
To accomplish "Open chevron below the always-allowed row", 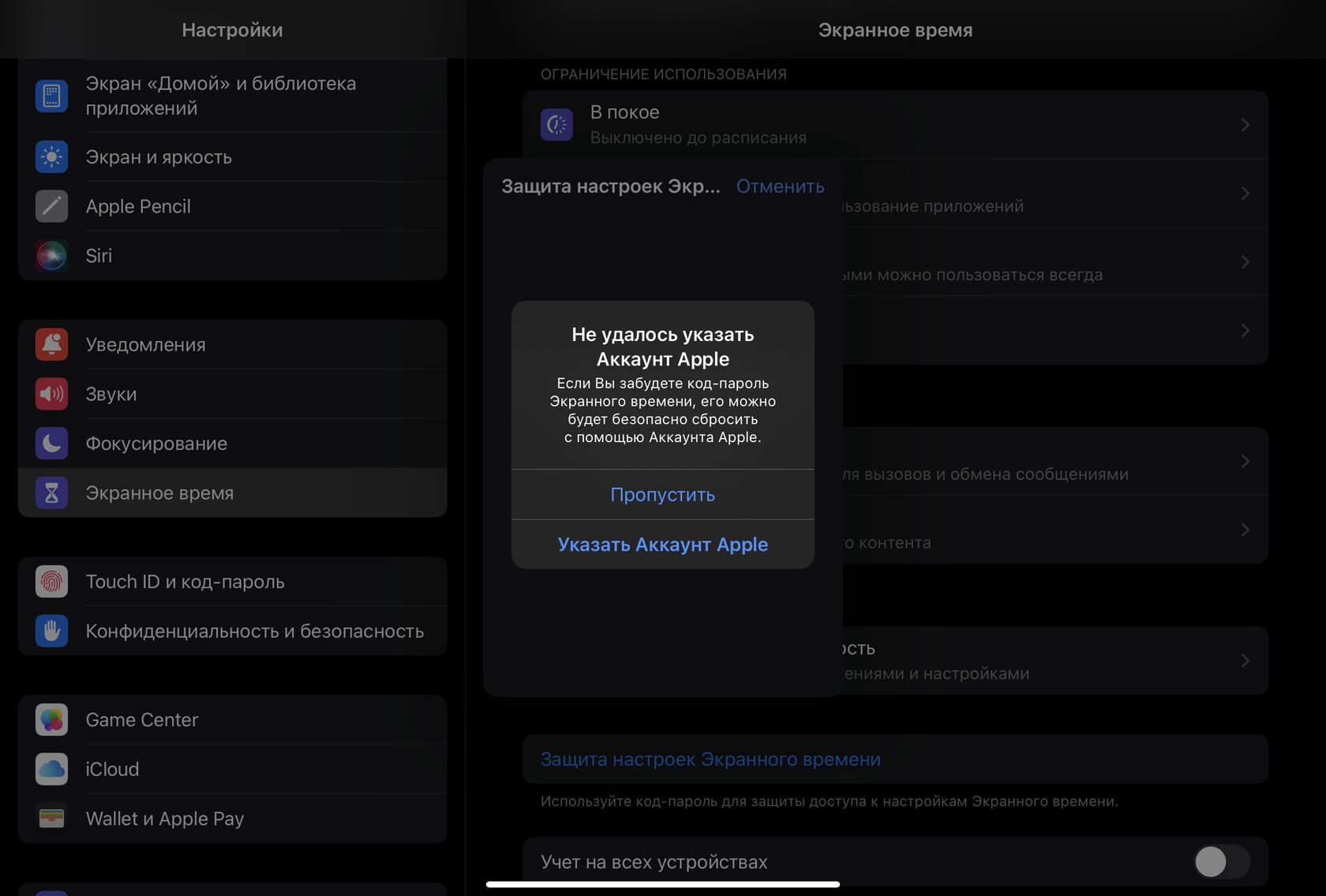I will [x=1245, y=330].
